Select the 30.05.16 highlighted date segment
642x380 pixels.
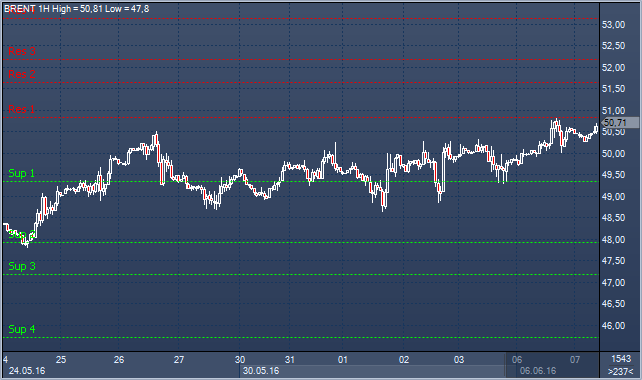(372, 371)
